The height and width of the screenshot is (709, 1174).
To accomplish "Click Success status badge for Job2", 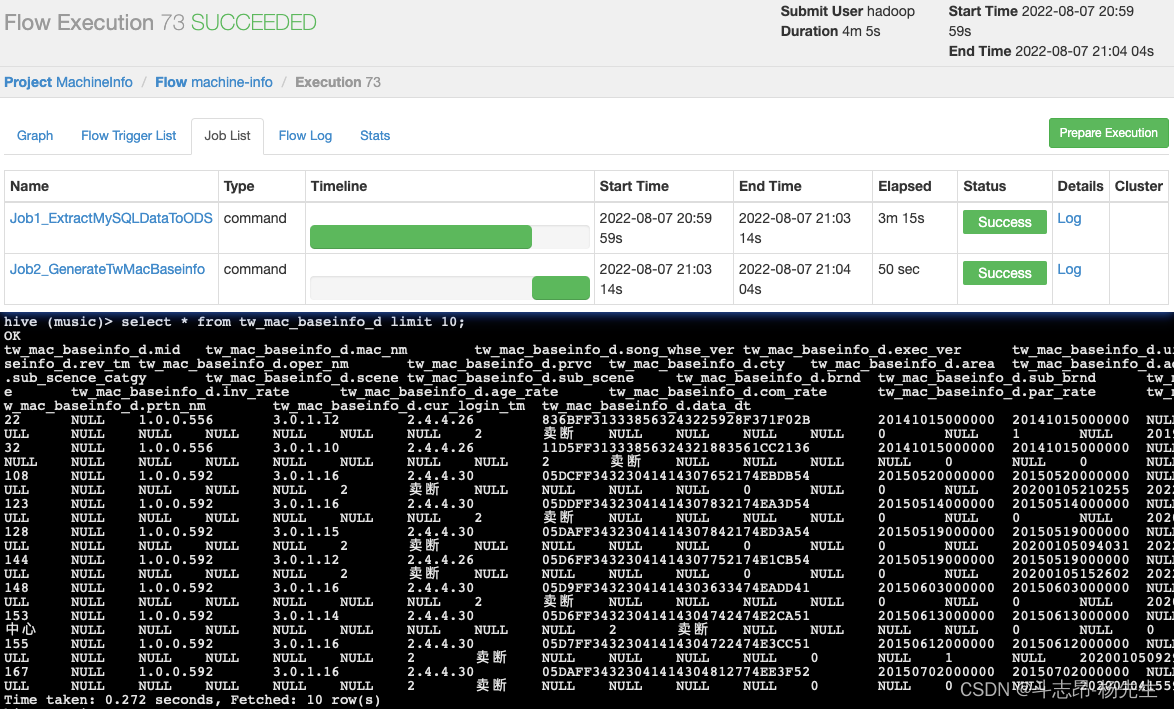I will coord(1004,273).
